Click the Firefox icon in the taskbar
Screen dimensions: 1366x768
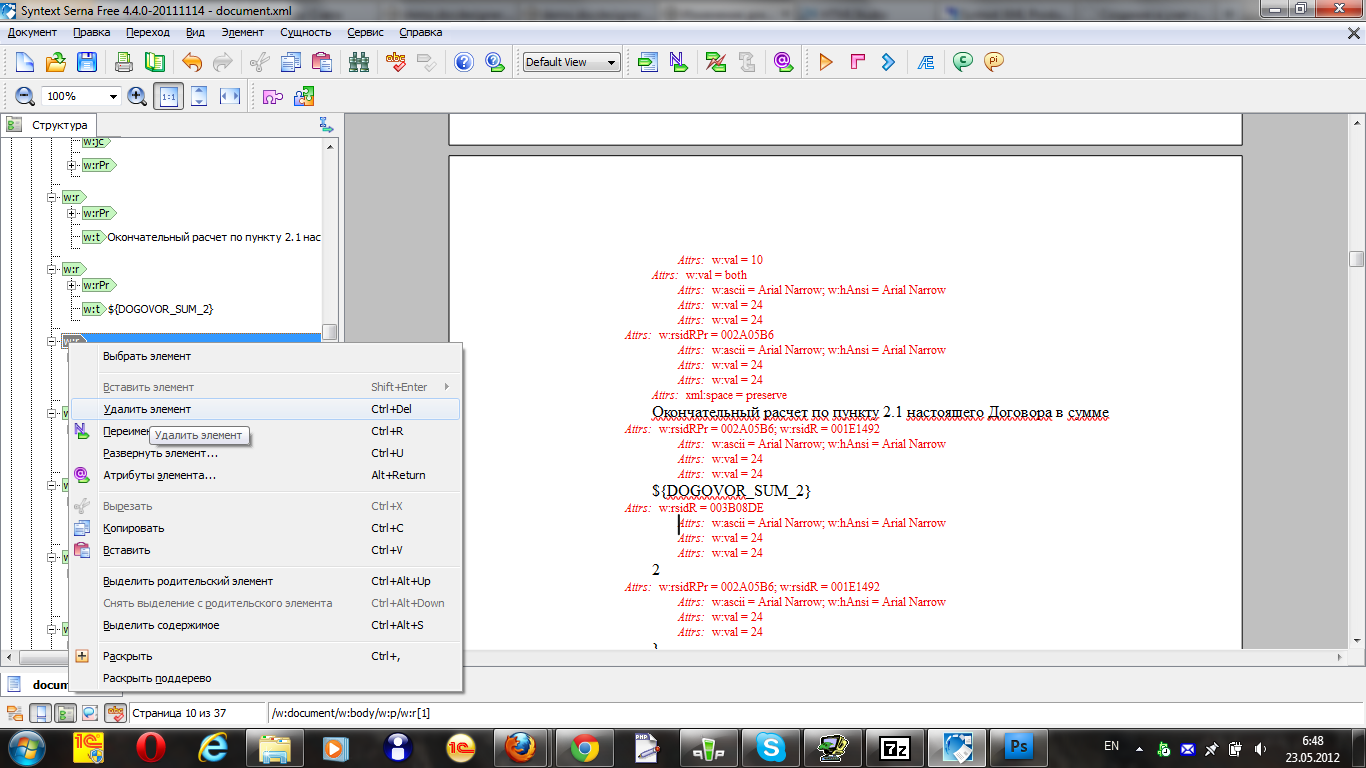(x=519, y=747)
